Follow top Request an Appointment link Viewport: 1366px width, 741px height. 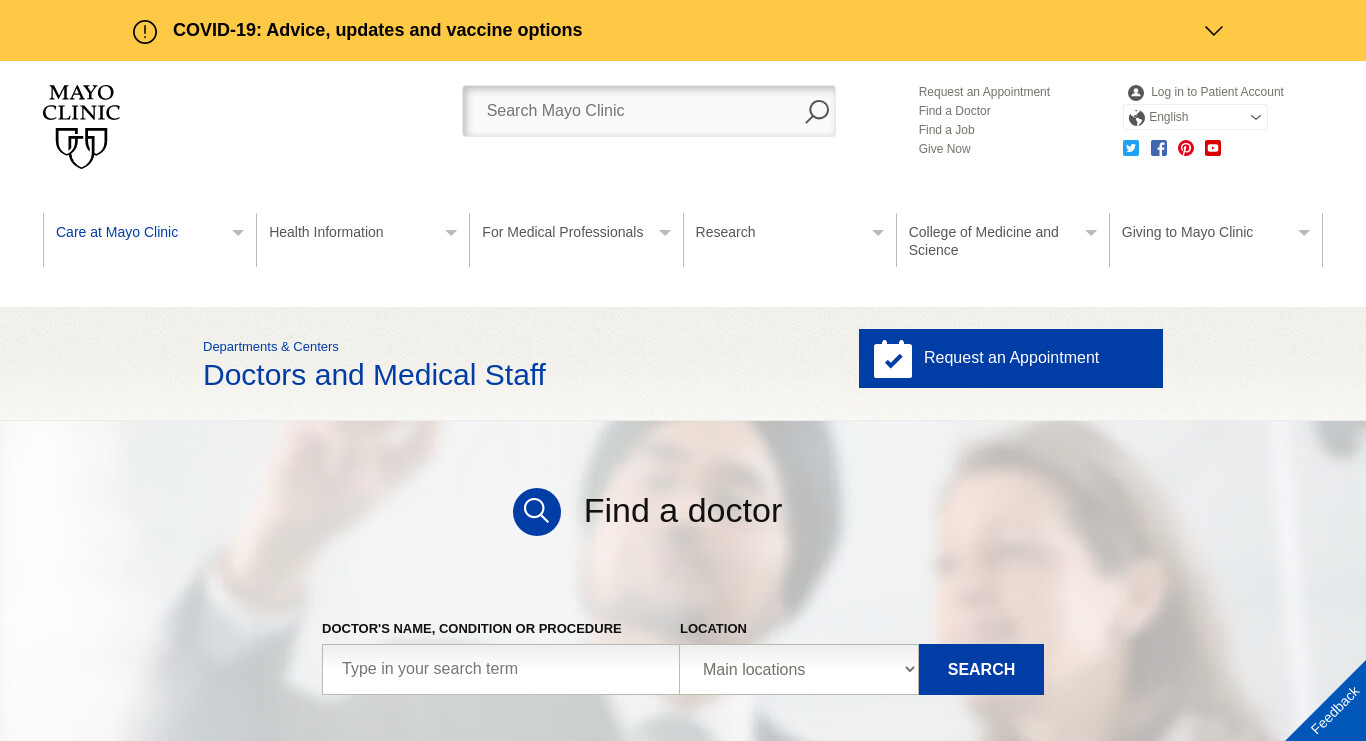pos(984,92)
